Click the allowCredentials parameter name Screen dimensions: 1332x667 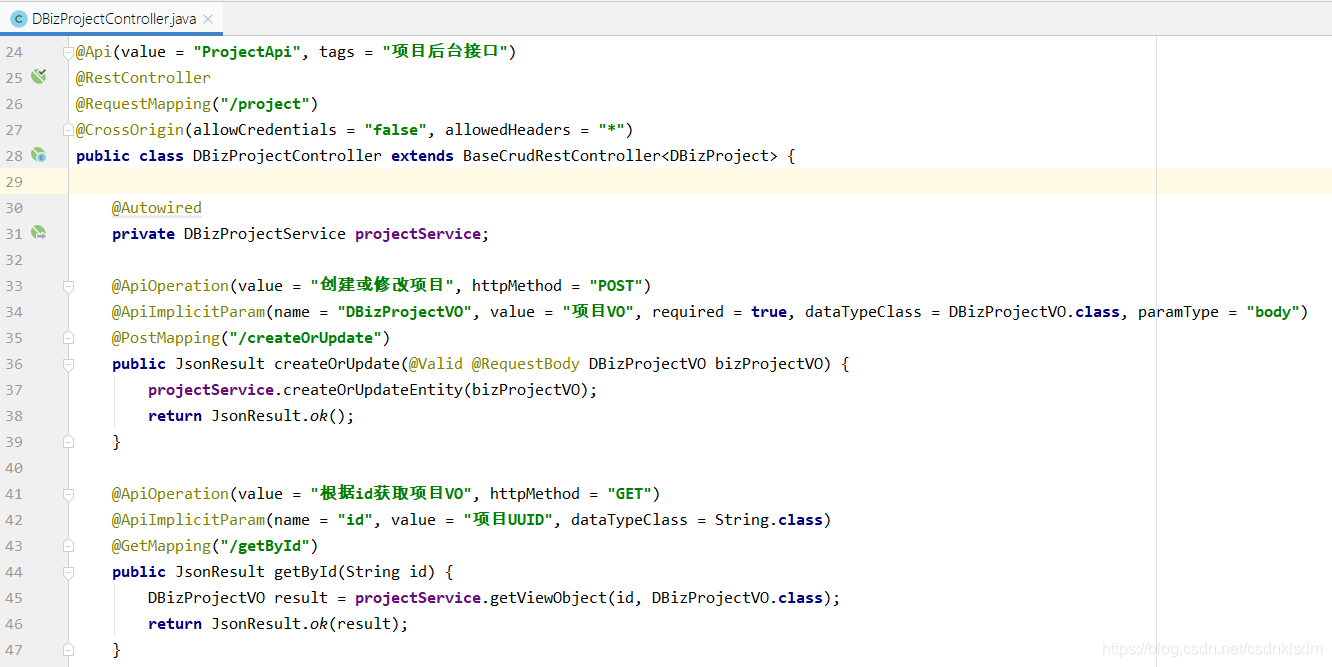click(x=265, y=129)
